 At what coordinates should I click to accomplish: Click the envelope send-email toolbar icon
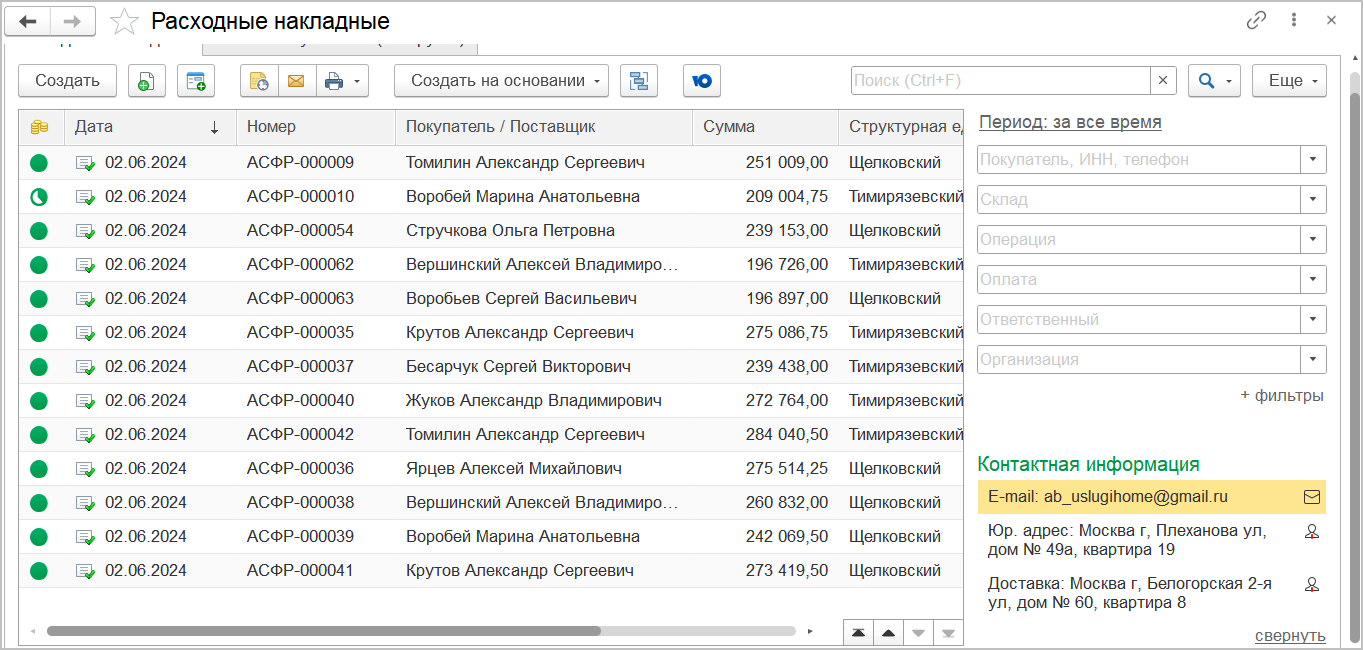[x=296, y=81]
